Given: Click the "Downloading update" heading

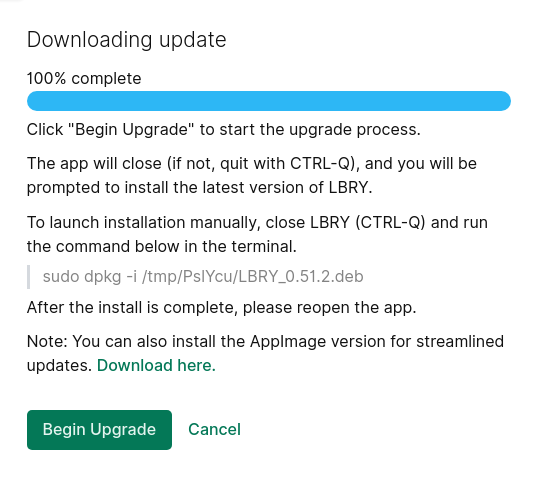Looking at the screenshot, I should click(x=126, y=40).
